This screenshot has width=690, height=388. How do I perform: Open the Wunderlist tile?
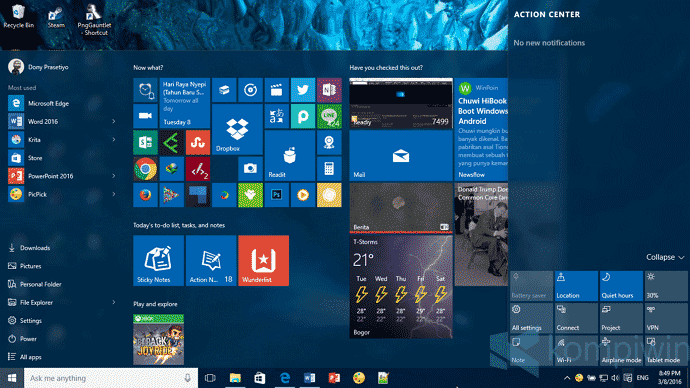pyautogui.click(x=264, y=260)
